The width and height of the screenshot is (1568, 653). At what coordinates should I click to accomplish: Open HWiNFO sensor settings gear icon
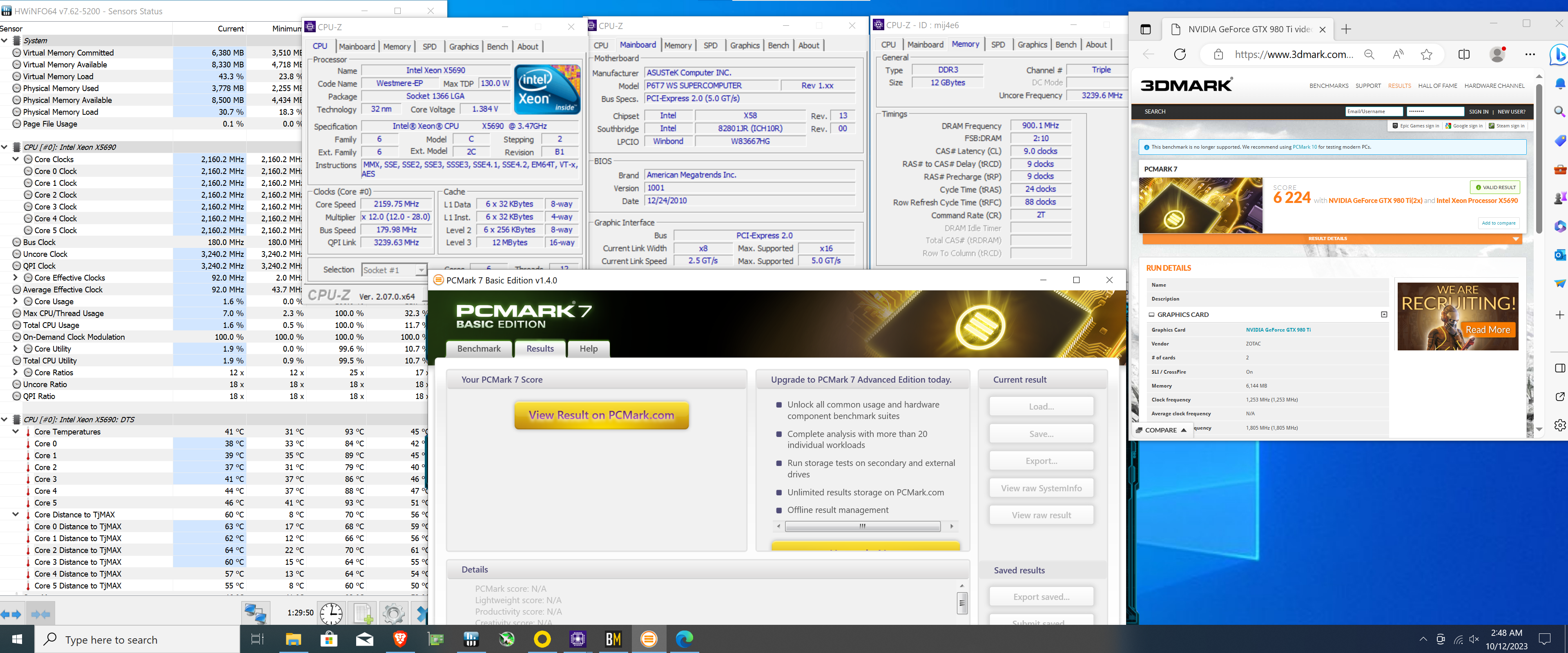394,613
